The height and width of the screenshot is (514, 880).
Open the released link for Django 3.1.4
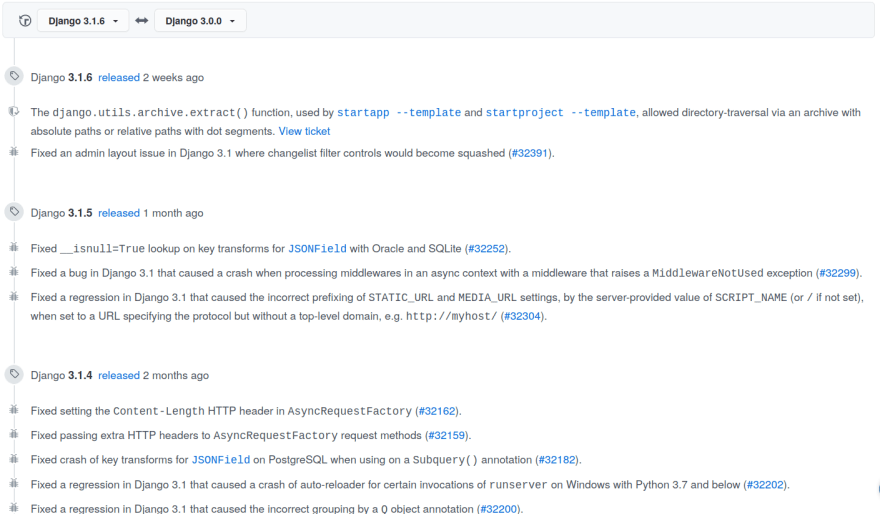[119, 375]
